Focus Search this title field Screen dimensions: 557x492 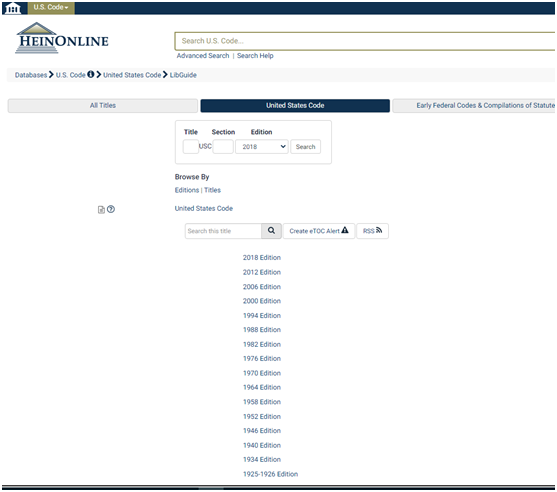(x=223, y=231)
